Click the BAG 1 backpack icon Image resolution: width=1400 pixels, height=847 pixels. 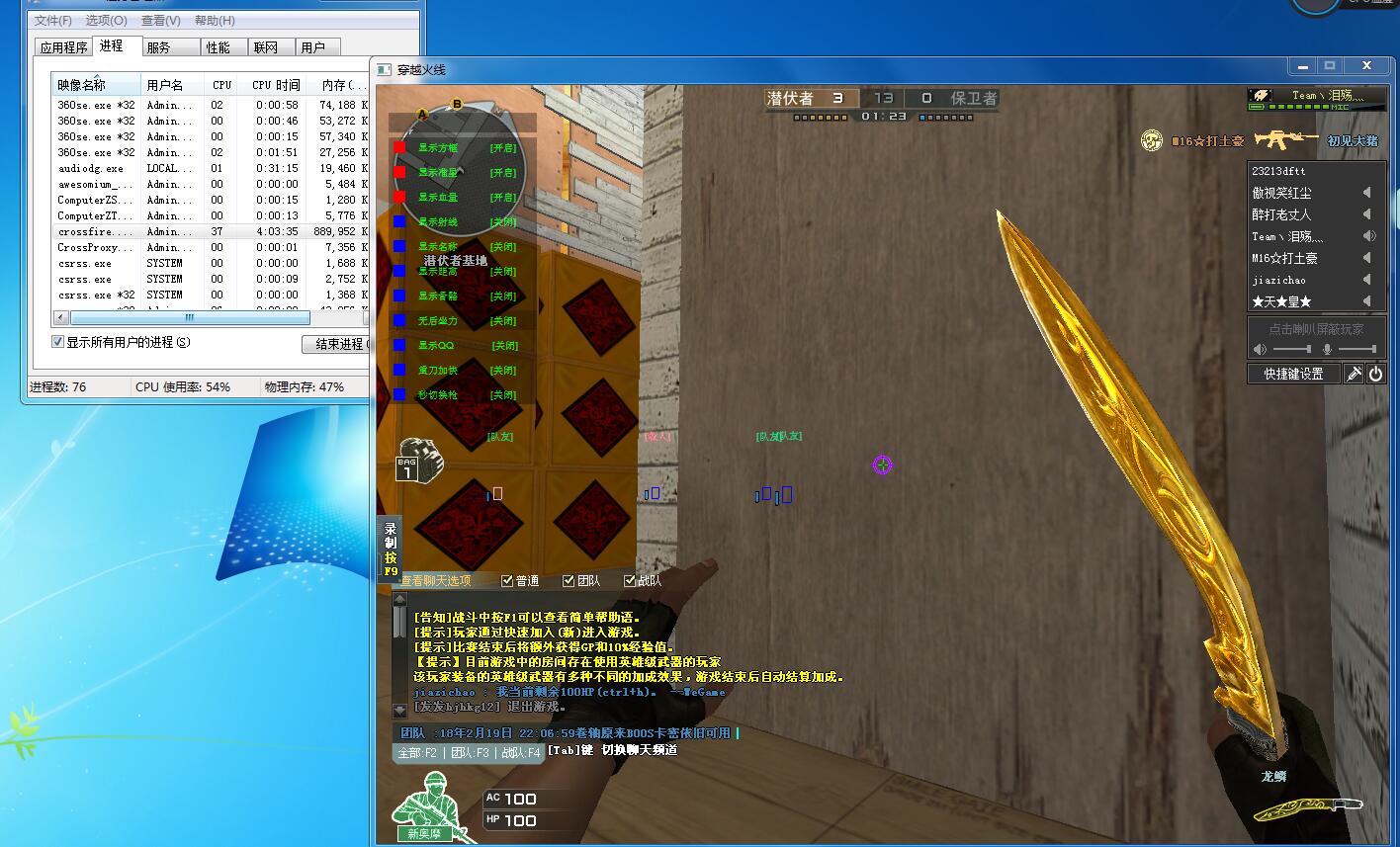point(417,460)
